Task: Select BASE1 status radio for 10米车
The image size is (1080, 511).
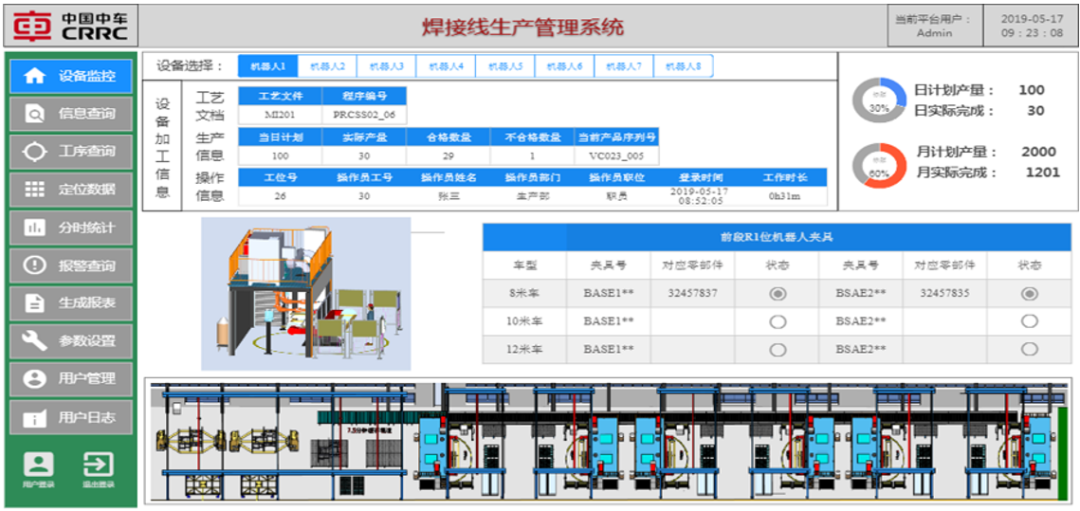Action: click(x=776, y=322)
